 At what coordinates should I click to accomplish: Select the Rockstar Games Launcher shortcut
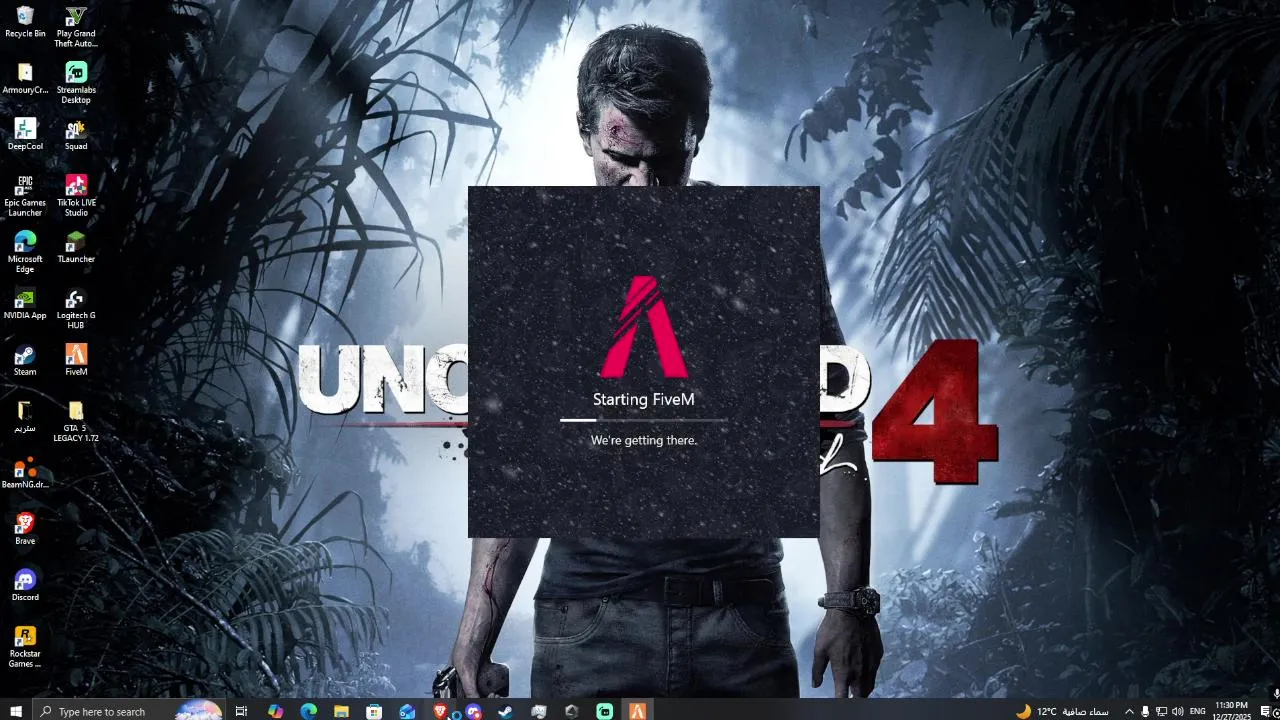(25, 647)
